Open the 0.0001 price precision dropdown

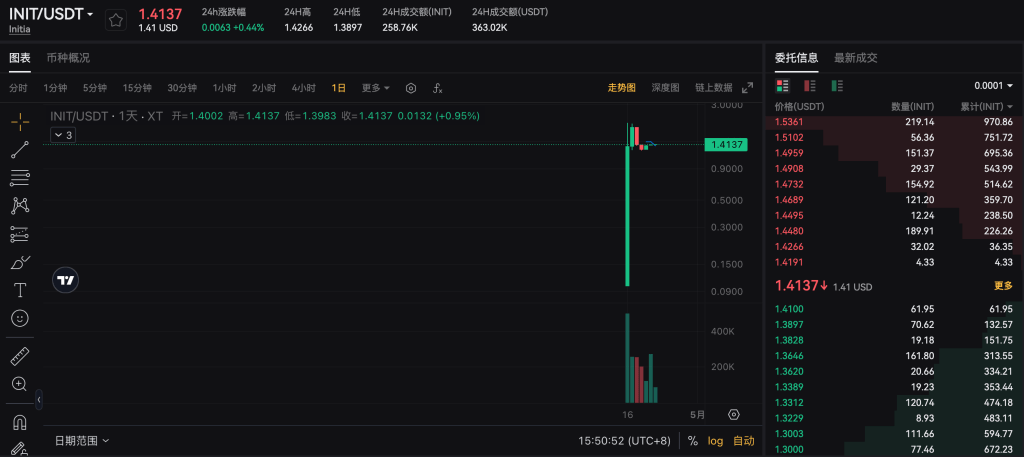(x=993, y=86)
